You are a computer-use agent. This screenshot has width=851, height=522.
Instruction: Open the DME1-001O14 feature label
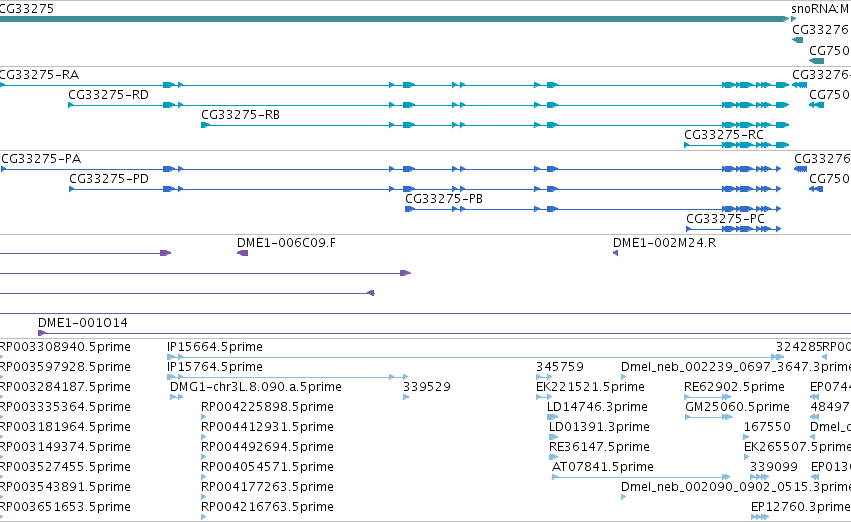(x=83, y=322)
